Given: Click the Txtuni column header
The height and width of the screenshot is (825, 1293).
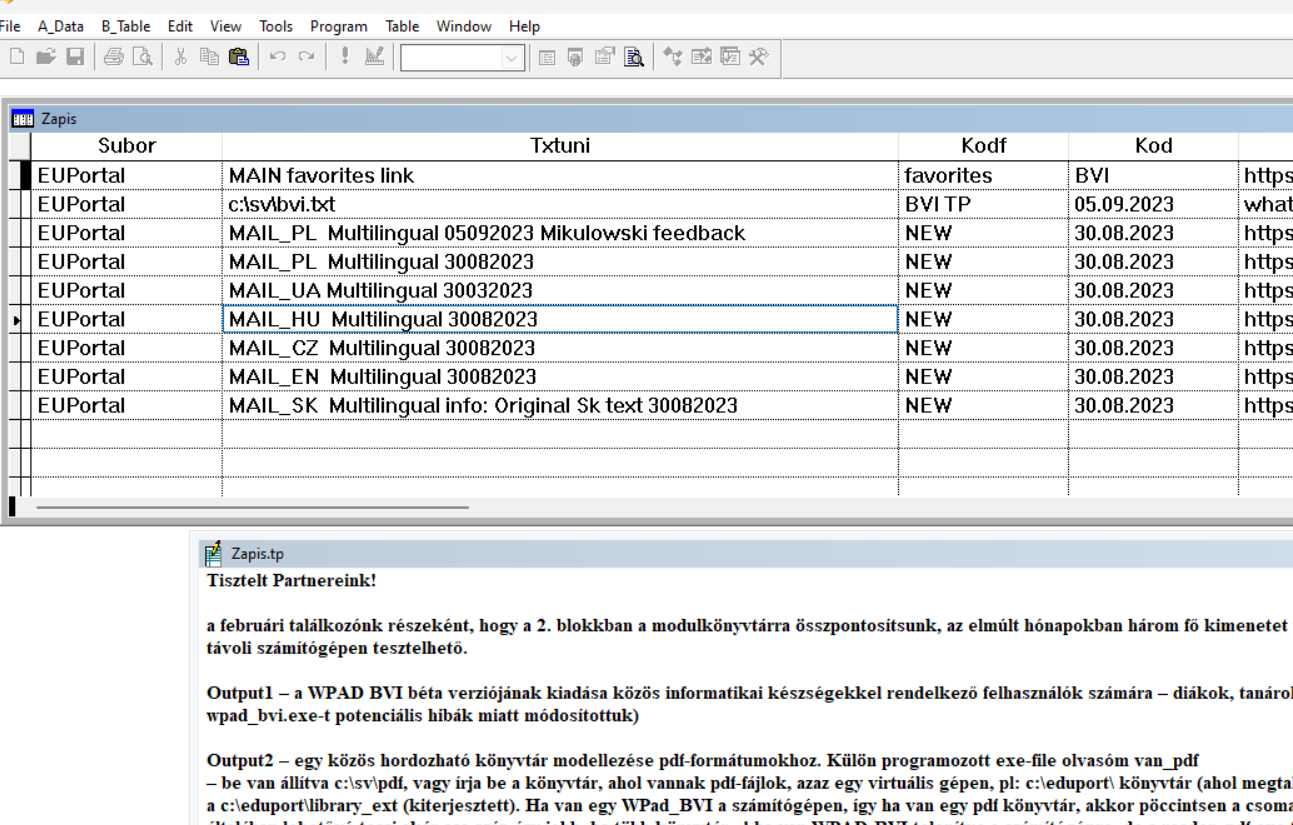Looking at the screenshot, I should click(560, 146).
